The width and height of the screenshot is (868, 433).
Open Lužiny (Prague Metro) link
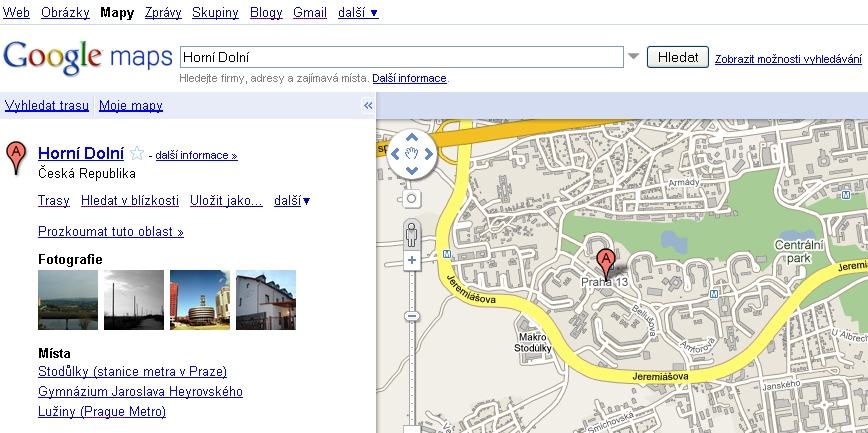[102, 412]
